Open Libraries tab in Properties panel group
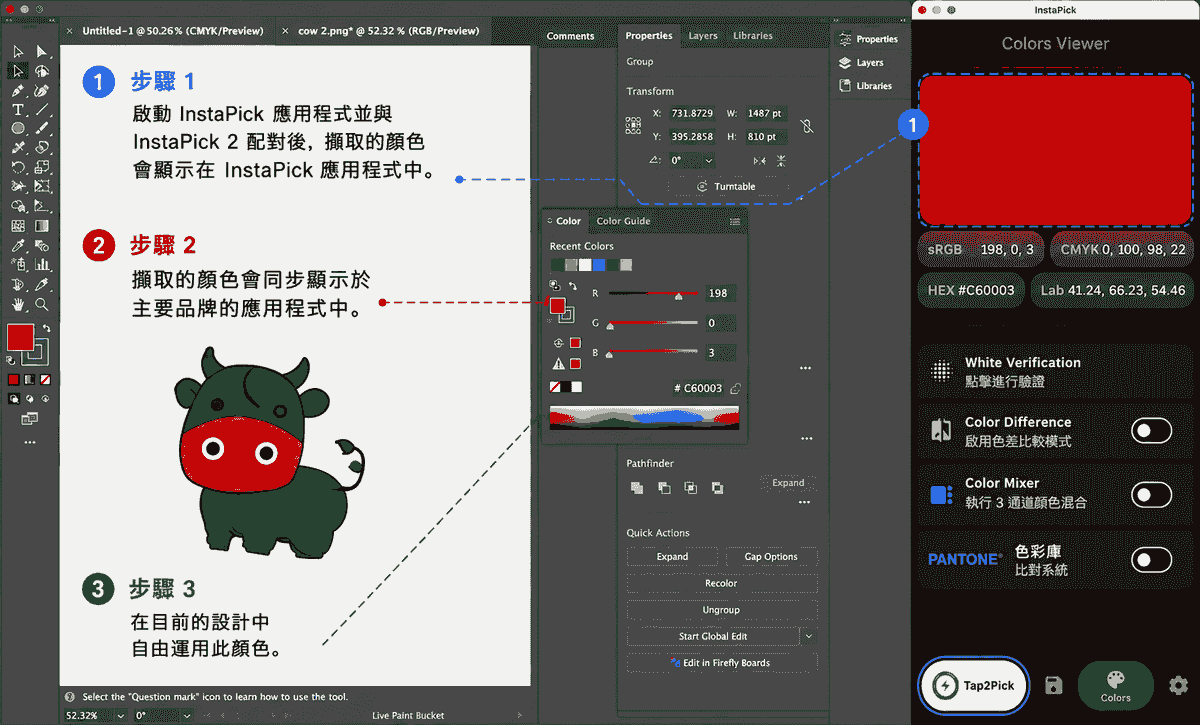The height and width of the screenshot is (725, 1200). coord(753,36)
